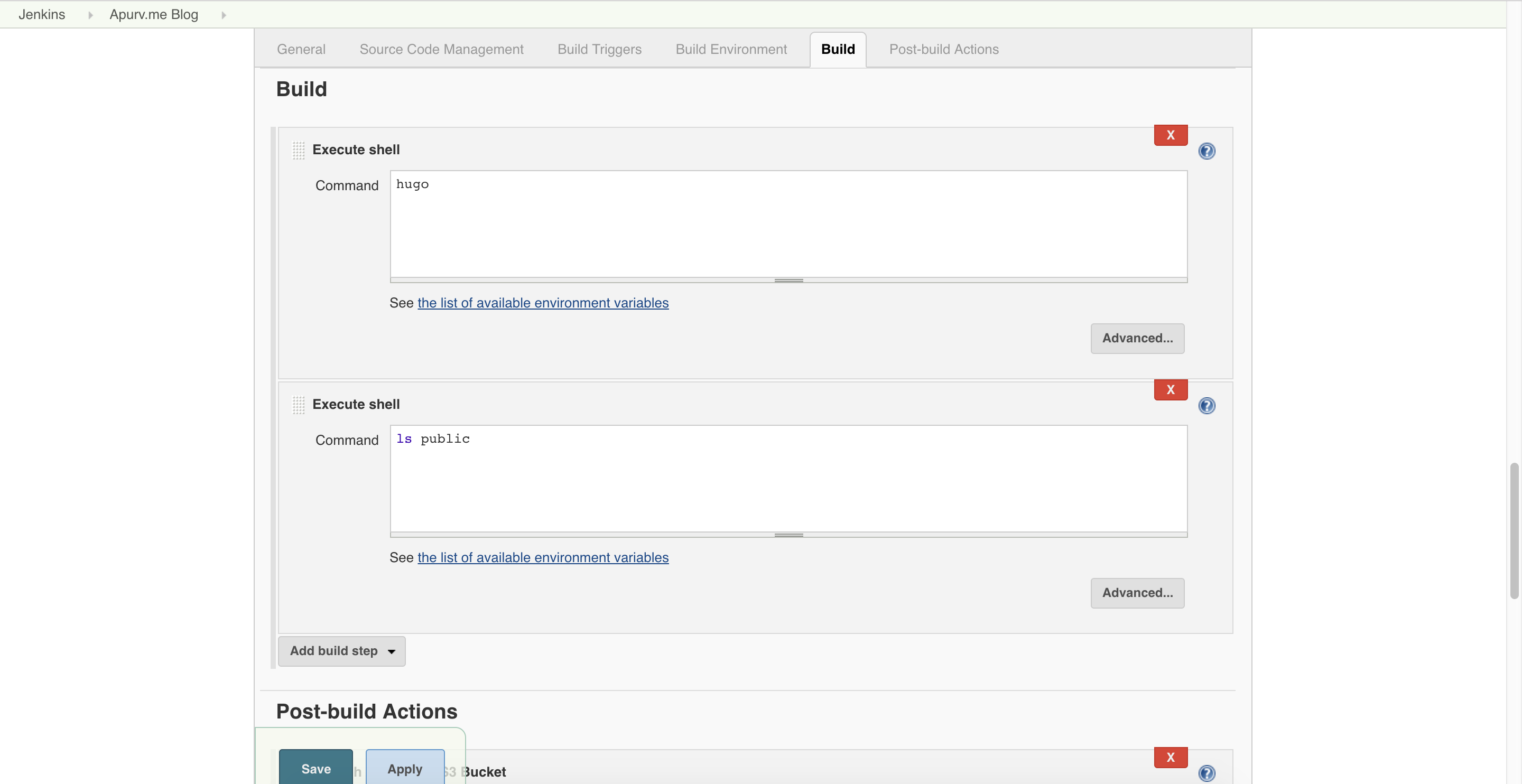1522x784 pixels.
Task: Delete the 'ls public' Execute shell step
Action: coord(1170,390)
